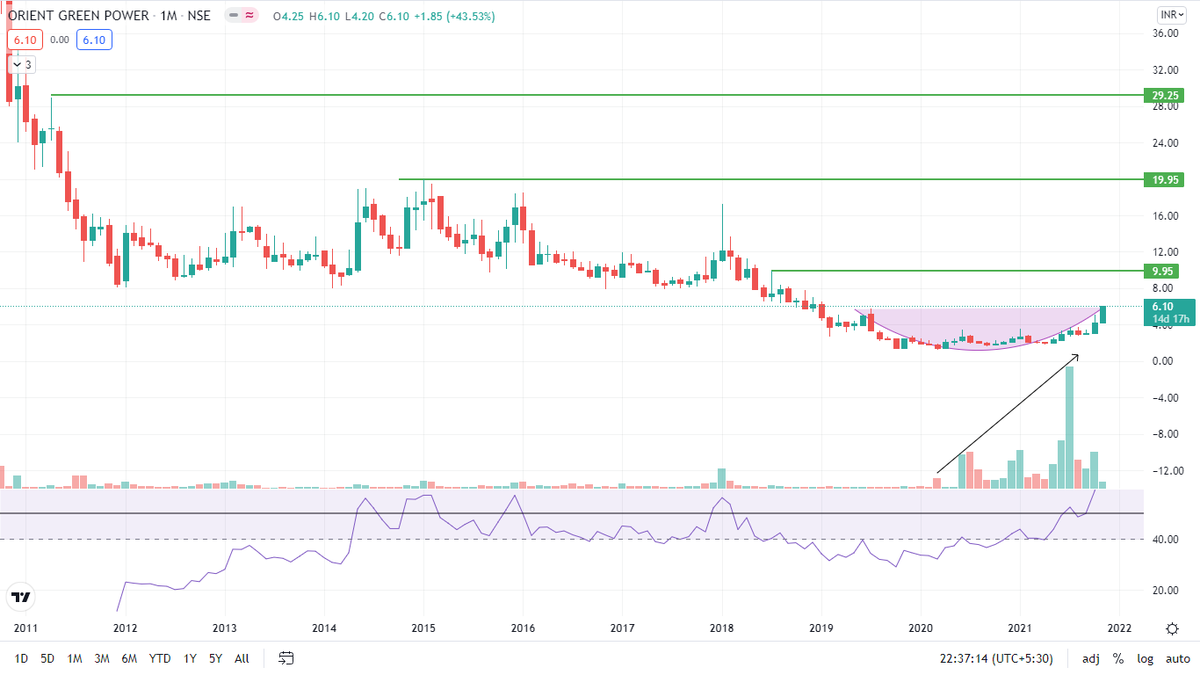The height and width of the screenshot is (675, 1200).
Task: Click the 40.00 RSI axis label
Action: pos(1166,539)
